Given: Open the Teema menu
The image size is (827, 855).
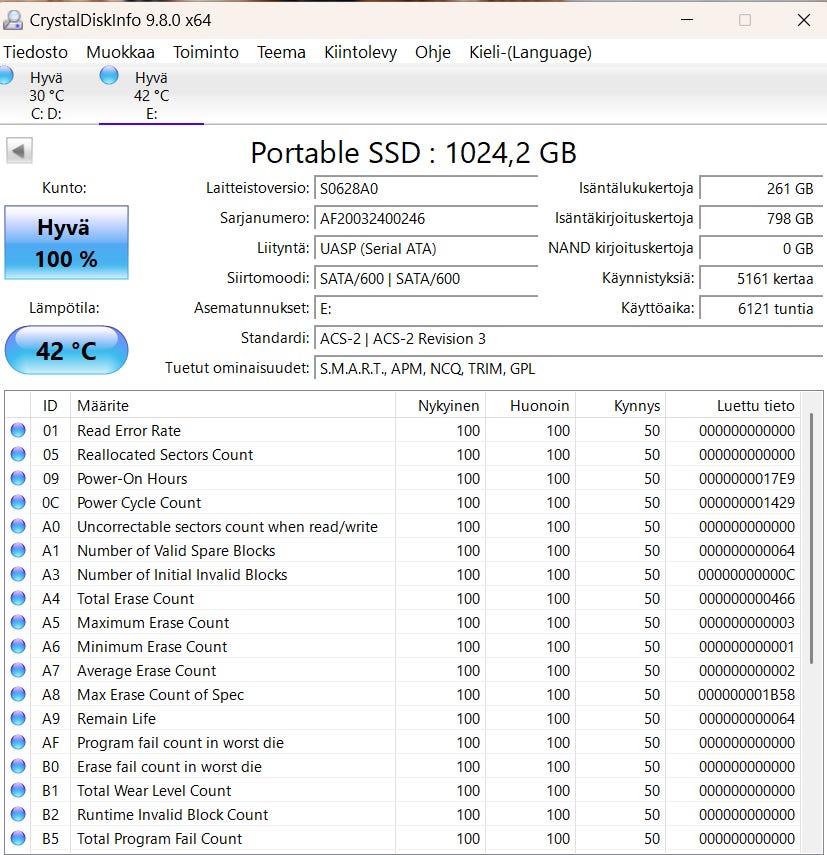Looking at the screenshot, I should (281, 52).
